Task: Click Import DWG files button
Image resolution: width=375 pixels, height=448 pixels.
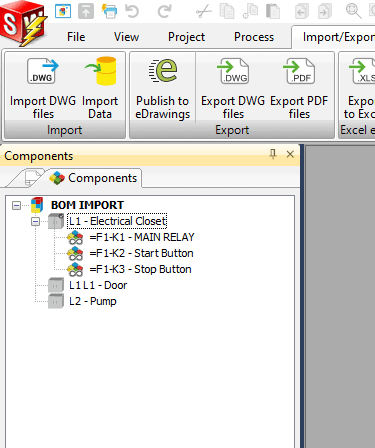Action: (43, 88)
